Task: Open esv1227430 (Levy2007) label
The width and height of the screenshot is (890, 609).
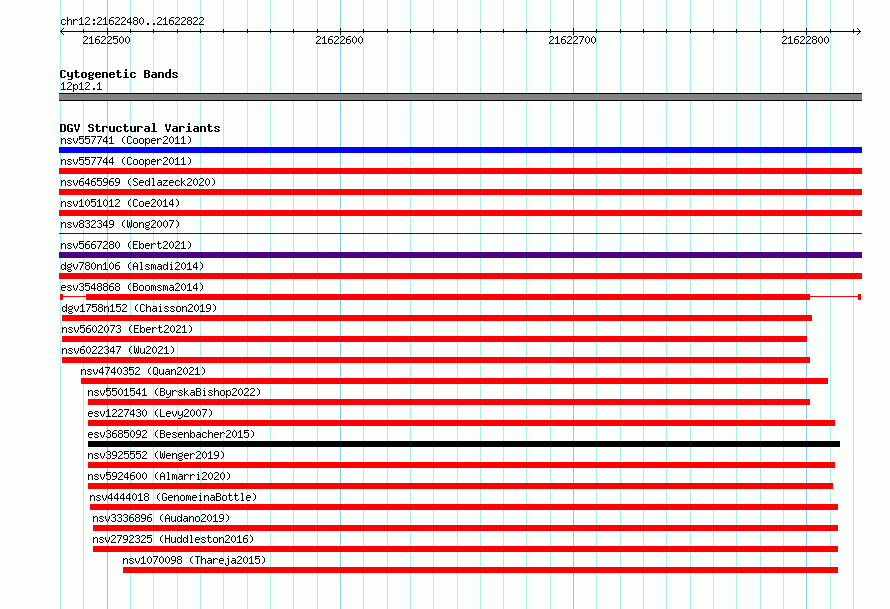Action: click(150, 413)
